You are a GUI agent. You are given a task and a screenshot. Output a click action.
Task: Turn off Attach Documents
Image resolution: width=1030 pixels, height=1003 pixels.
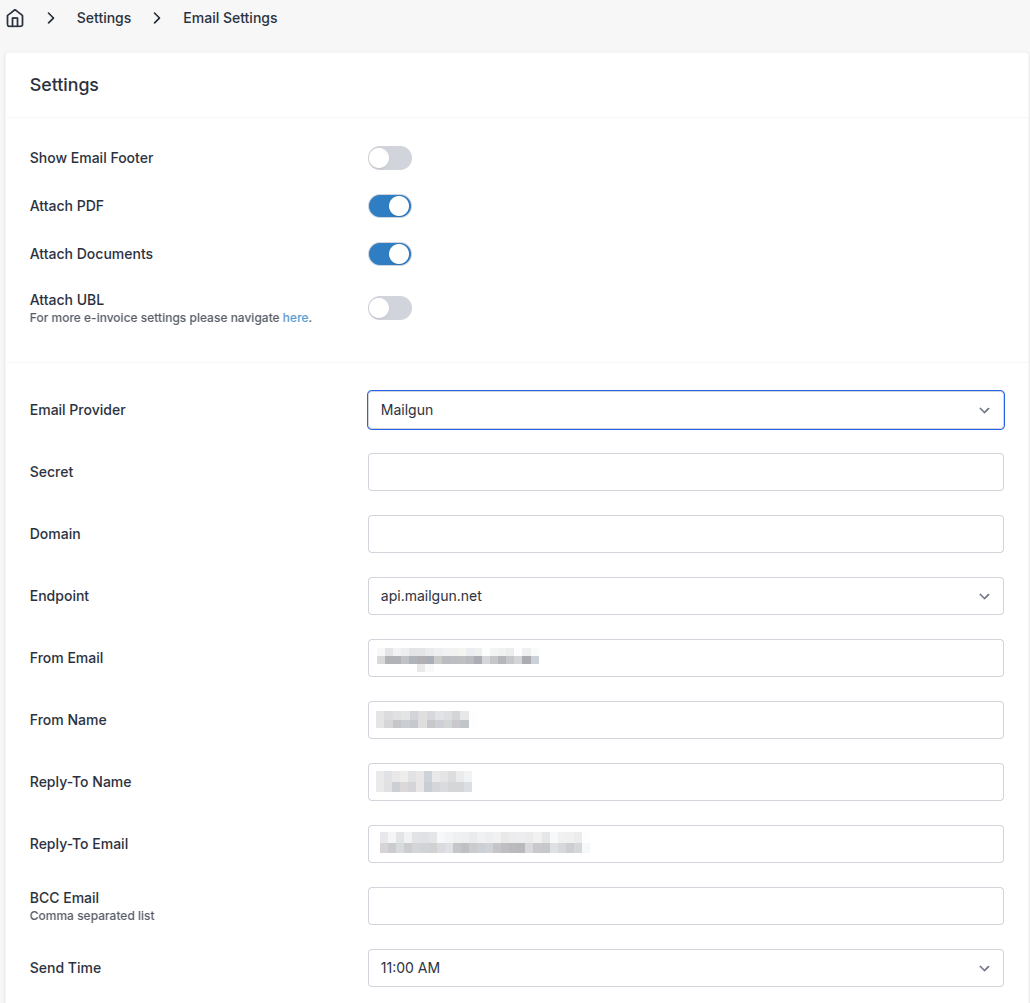[x=389, y=254]
